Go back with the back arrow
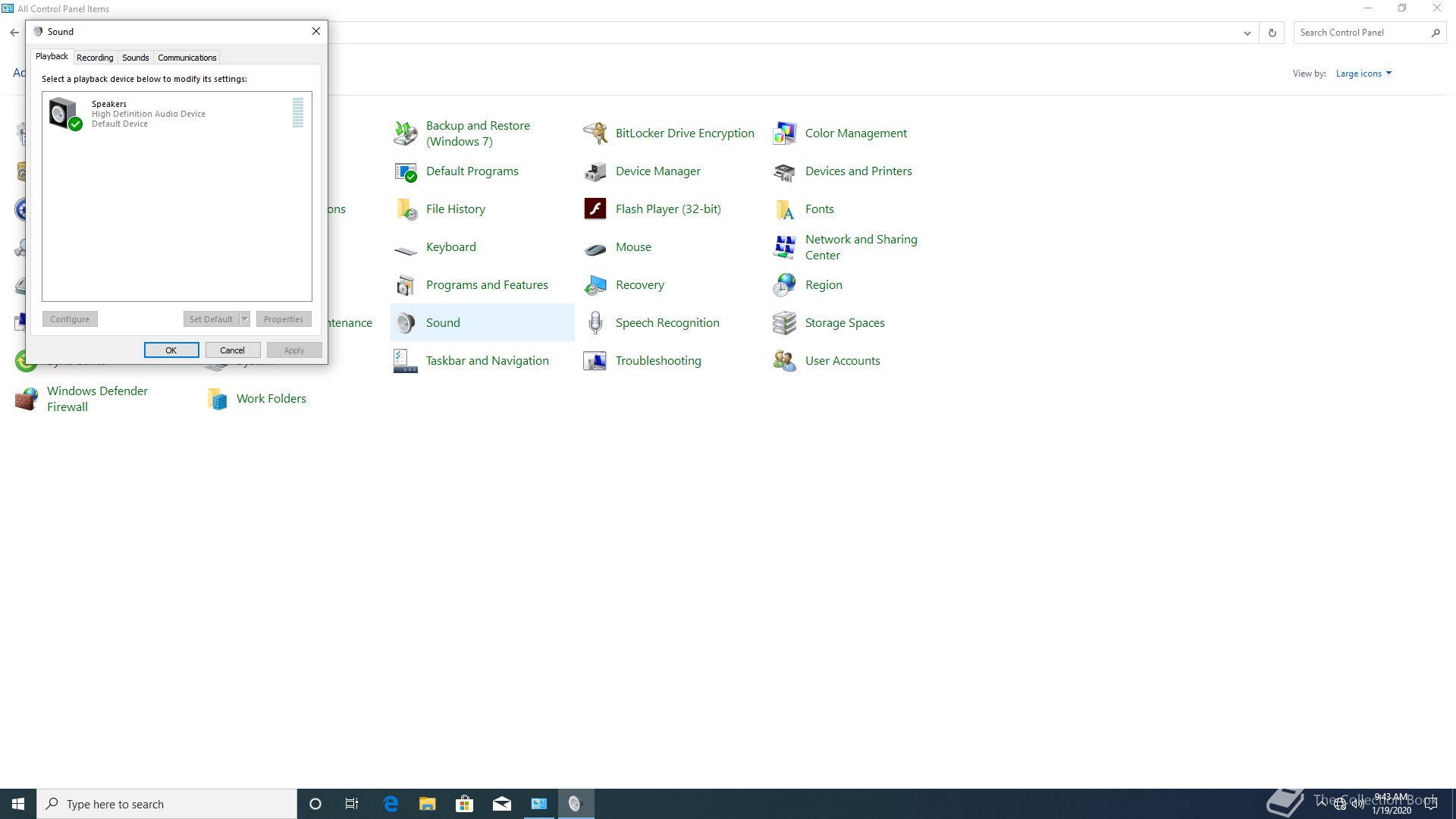Screen dimensions: 1456x819 (14, 33)
